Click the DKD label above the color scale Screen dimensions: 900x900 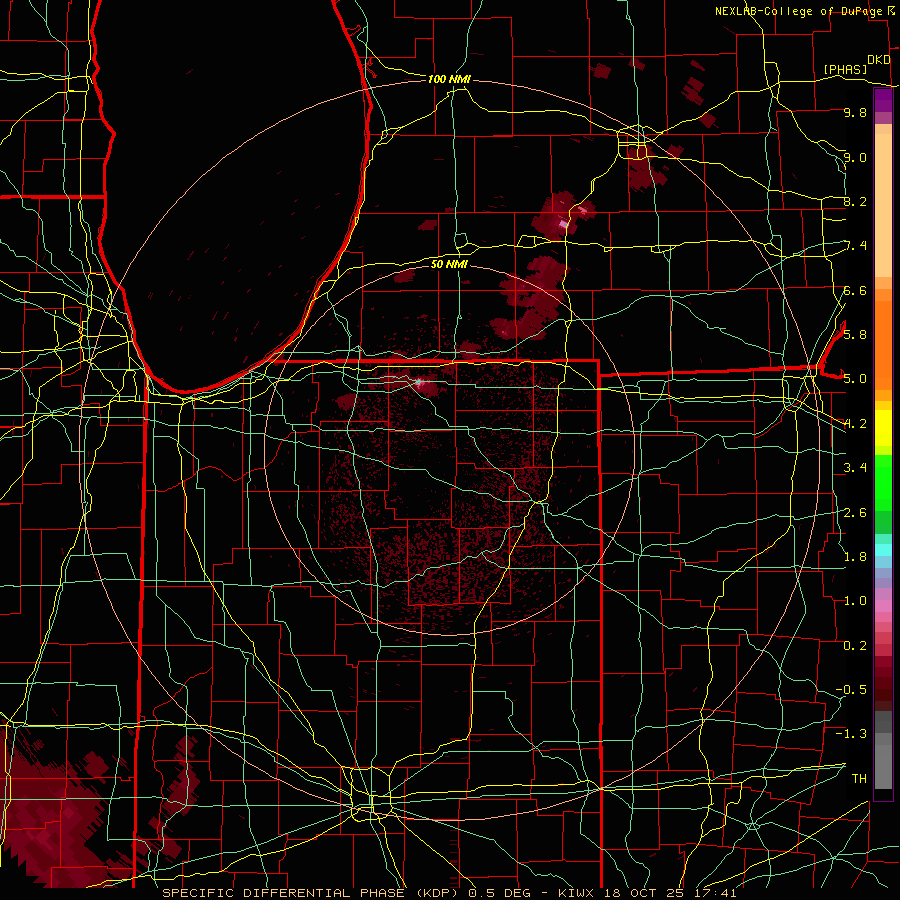point(878,60)
